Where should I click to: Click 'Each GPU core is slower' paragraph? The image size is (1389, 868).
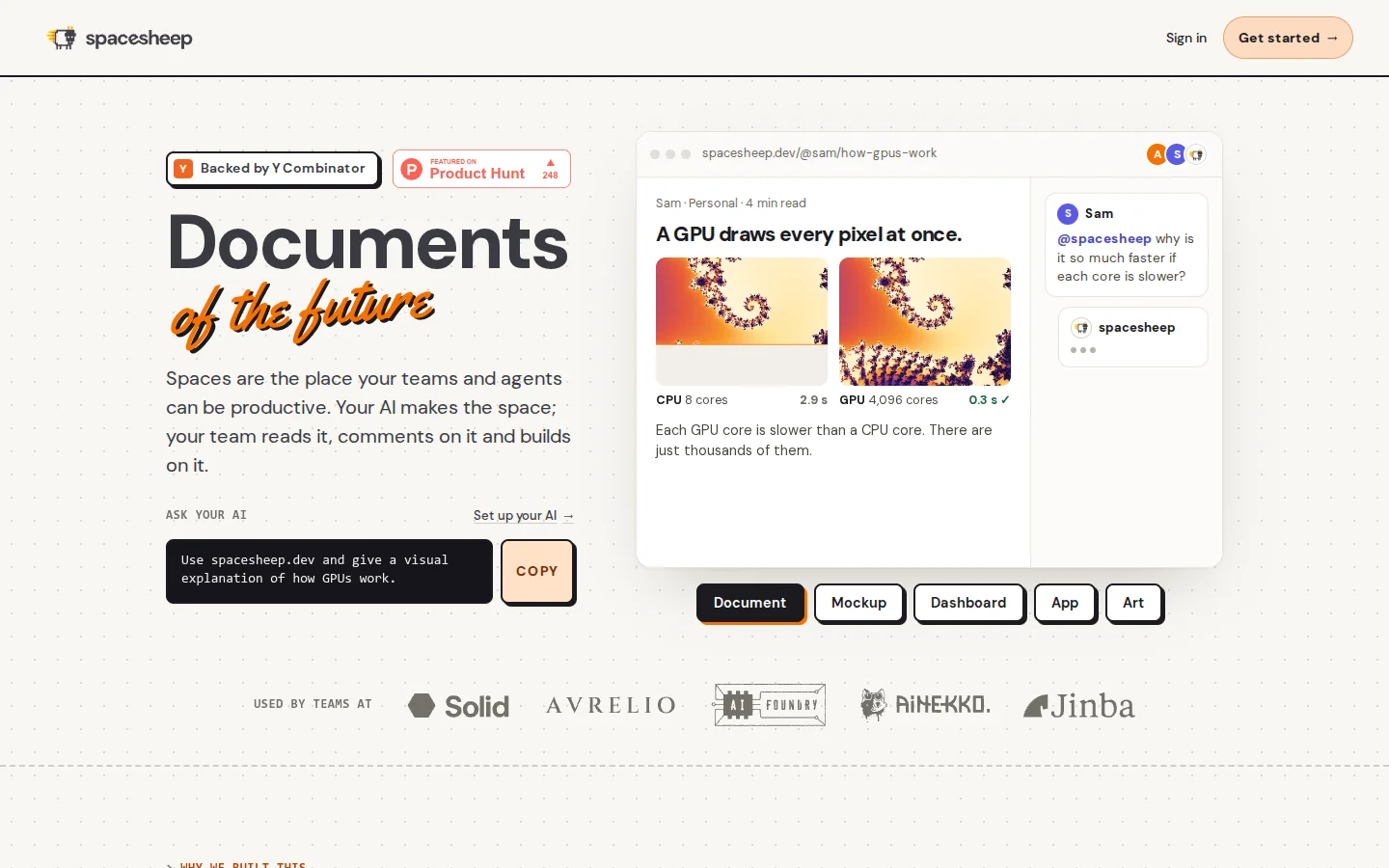pos(824,440)
